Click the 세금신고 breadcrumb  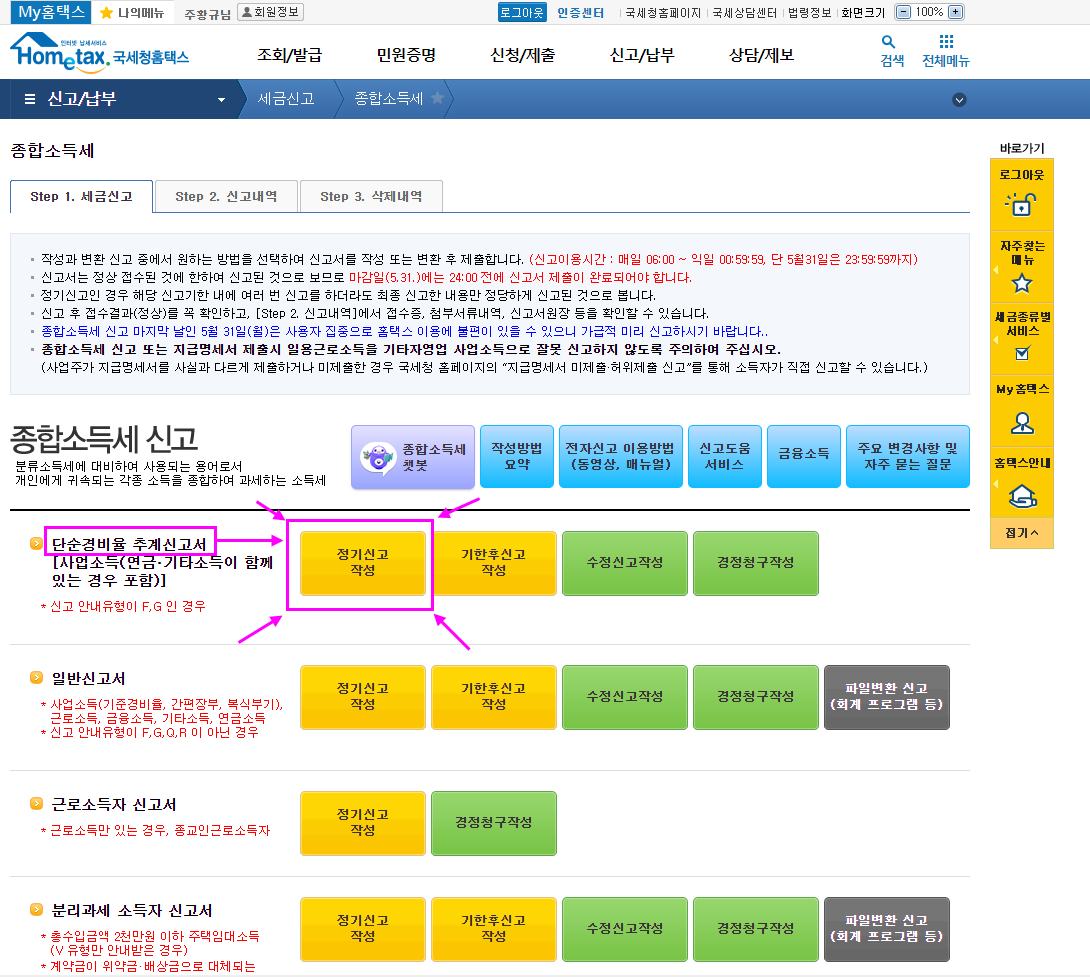point(286,99)
